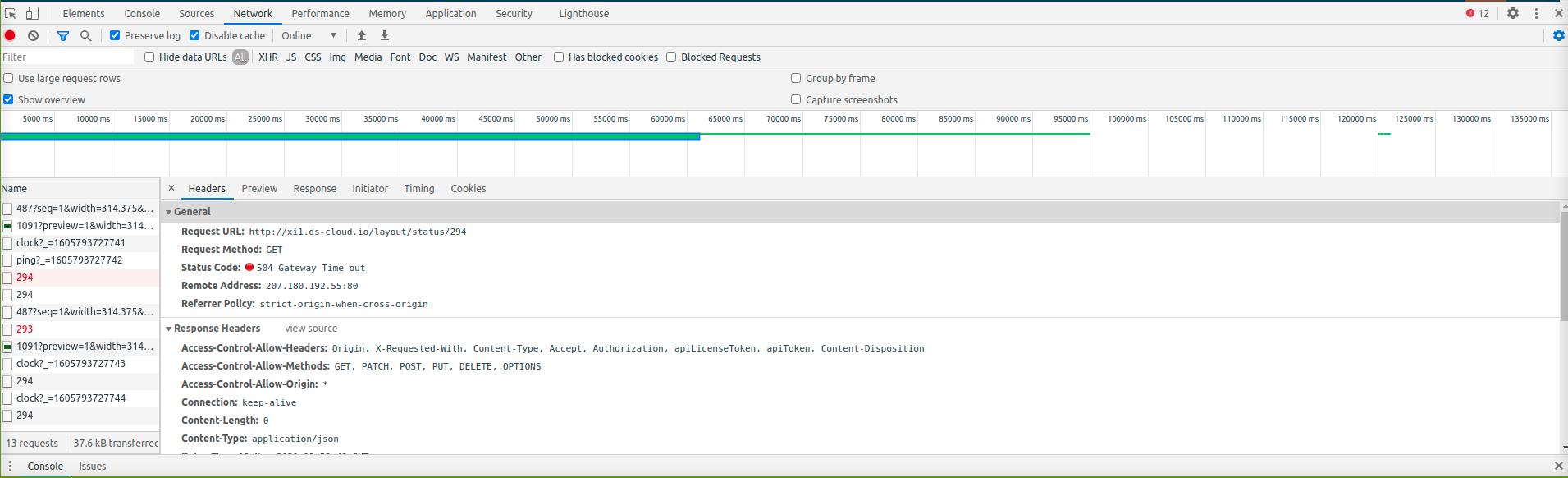Open the Performance panel

pyautogui.click(x=321, y=13)
